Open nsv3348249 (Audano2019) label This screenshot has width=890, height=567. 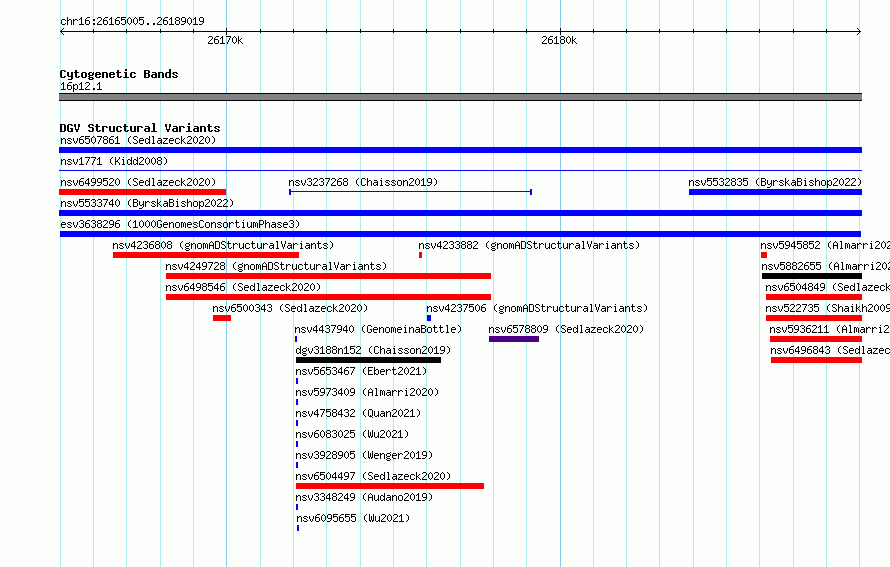(x=364, y=497)
